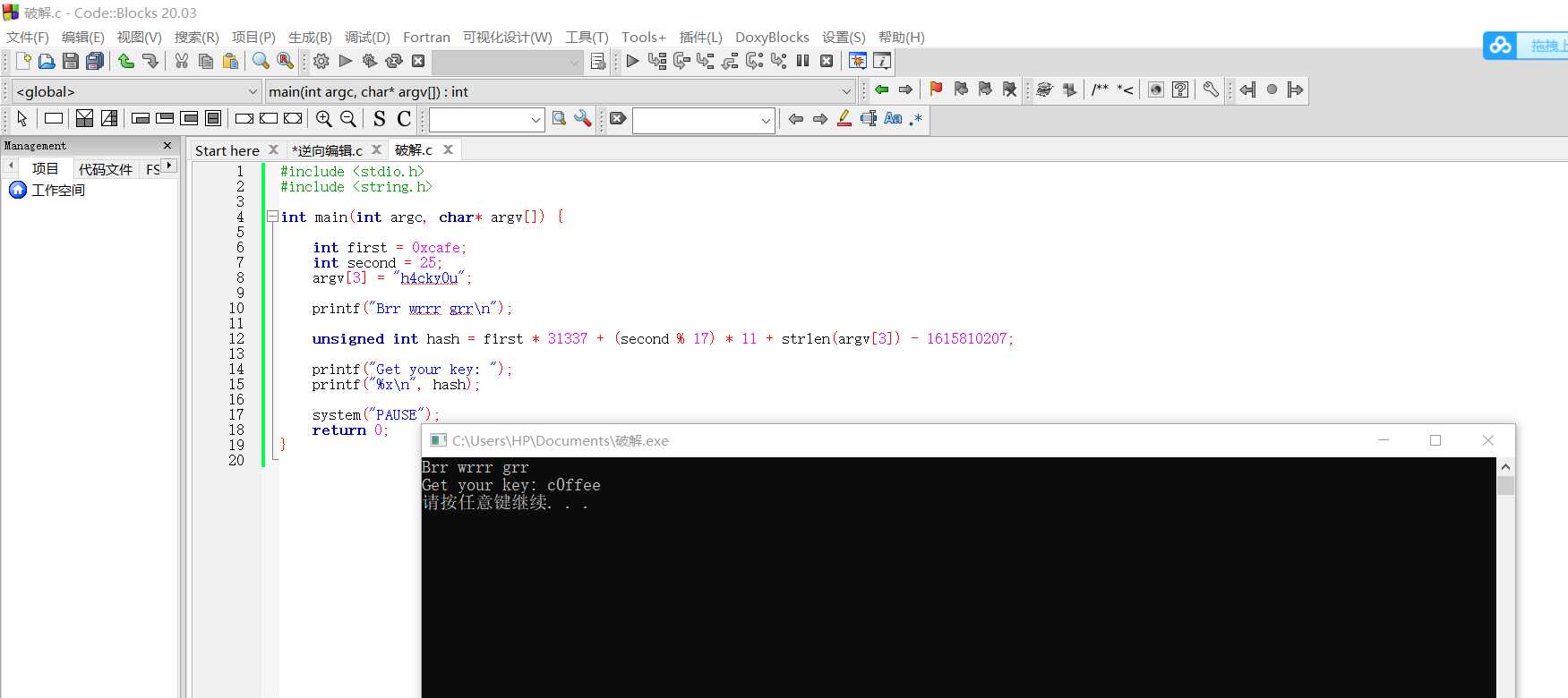Image resolution: width=1568 pixels, height=698 pixels.
Task: Click the Copy icon in toolbar
Action: [x=206, y=61]
